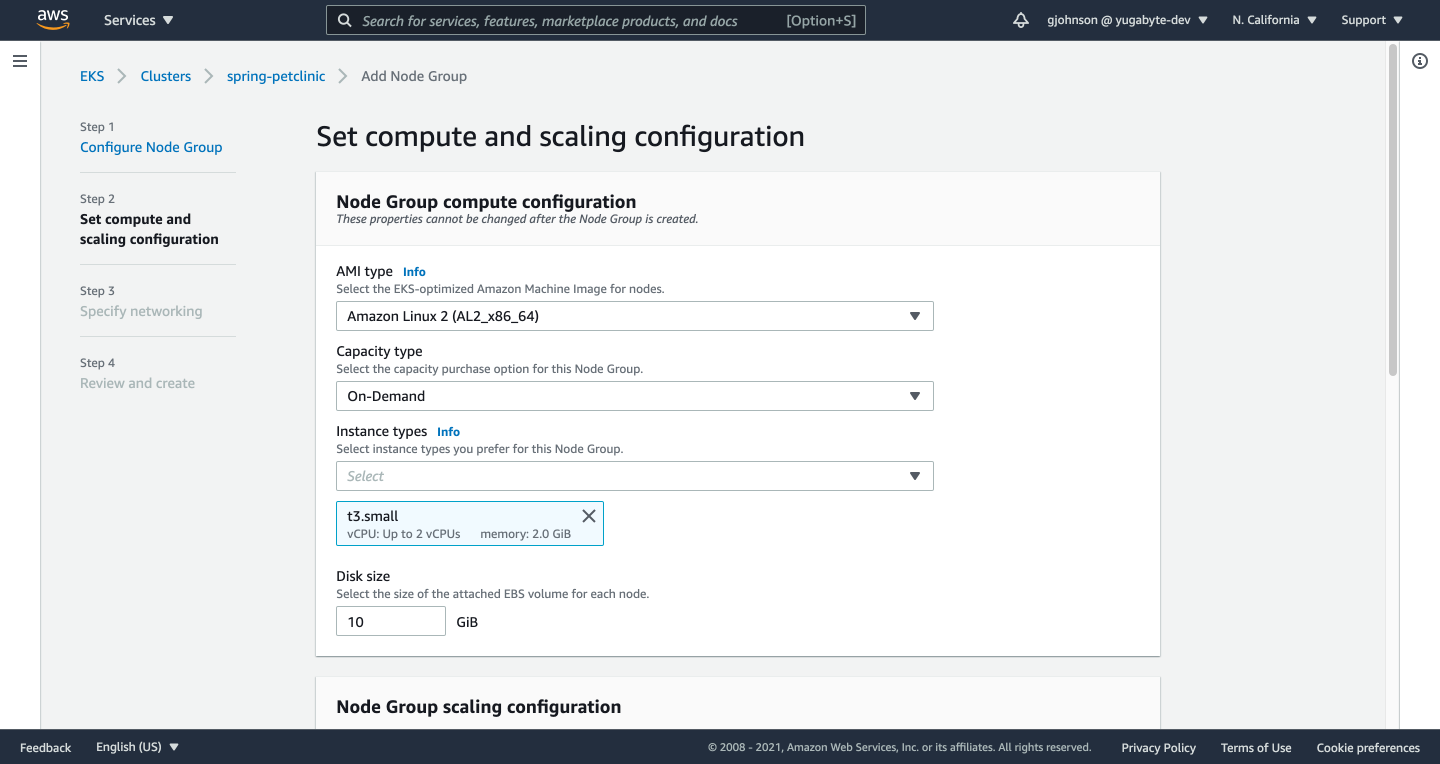Return to Configure Node Group step

(151, 147)
